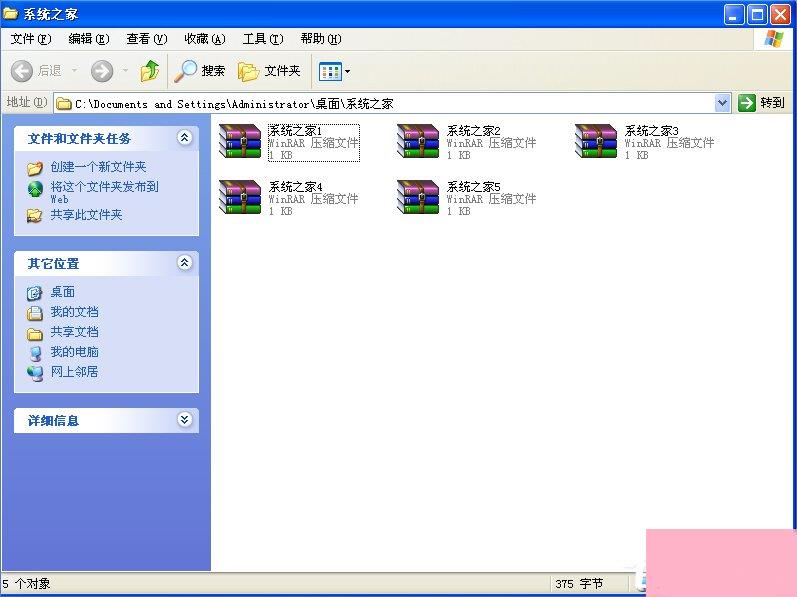Select the 系统之家5 WinRAR archive icon
Image resolution: width=797 pixels, height=597 pixels.
point(418,197)
